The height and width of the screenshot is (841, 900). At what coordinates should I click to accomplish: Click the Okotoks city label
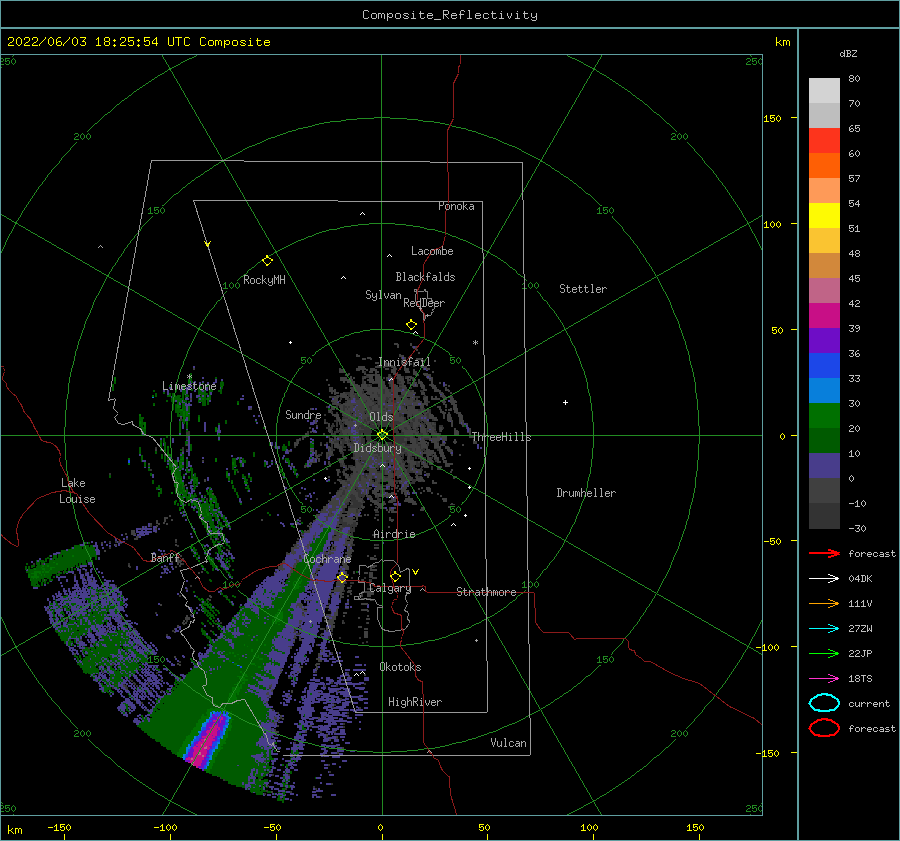point(400,667)
